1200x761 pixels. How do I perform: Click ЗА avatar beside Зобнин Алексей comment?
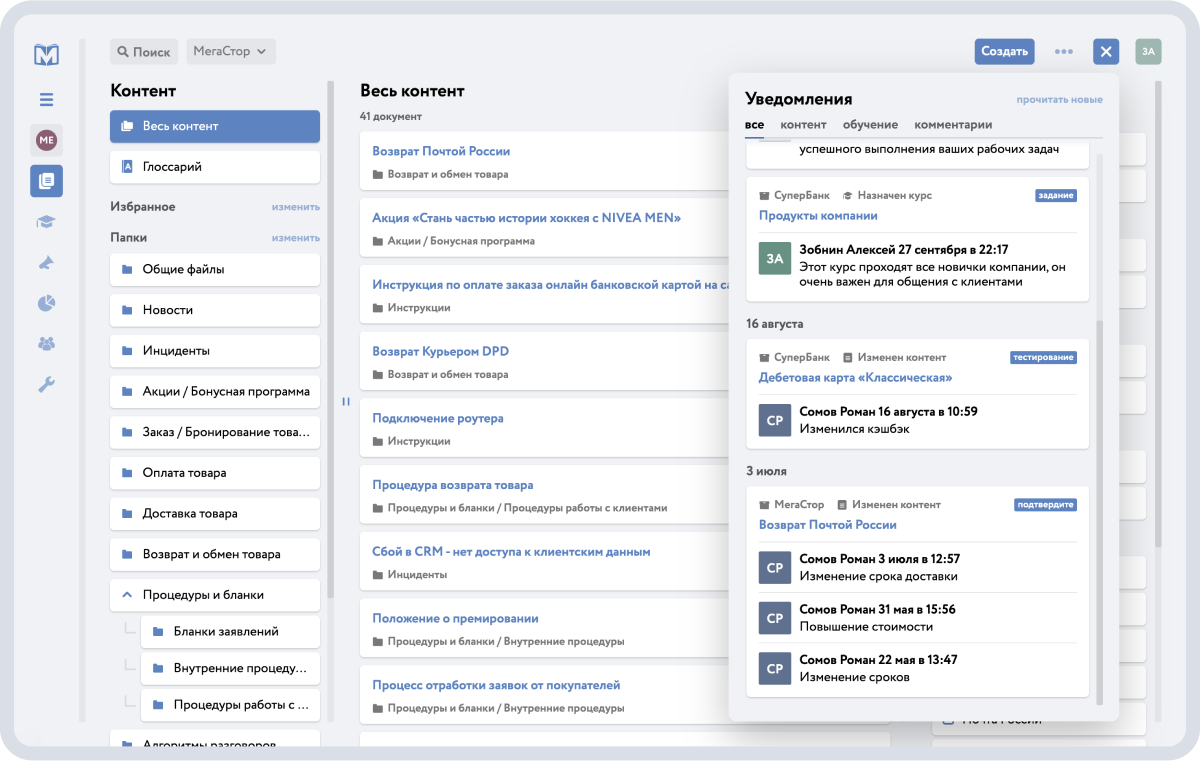coord(775,258)
